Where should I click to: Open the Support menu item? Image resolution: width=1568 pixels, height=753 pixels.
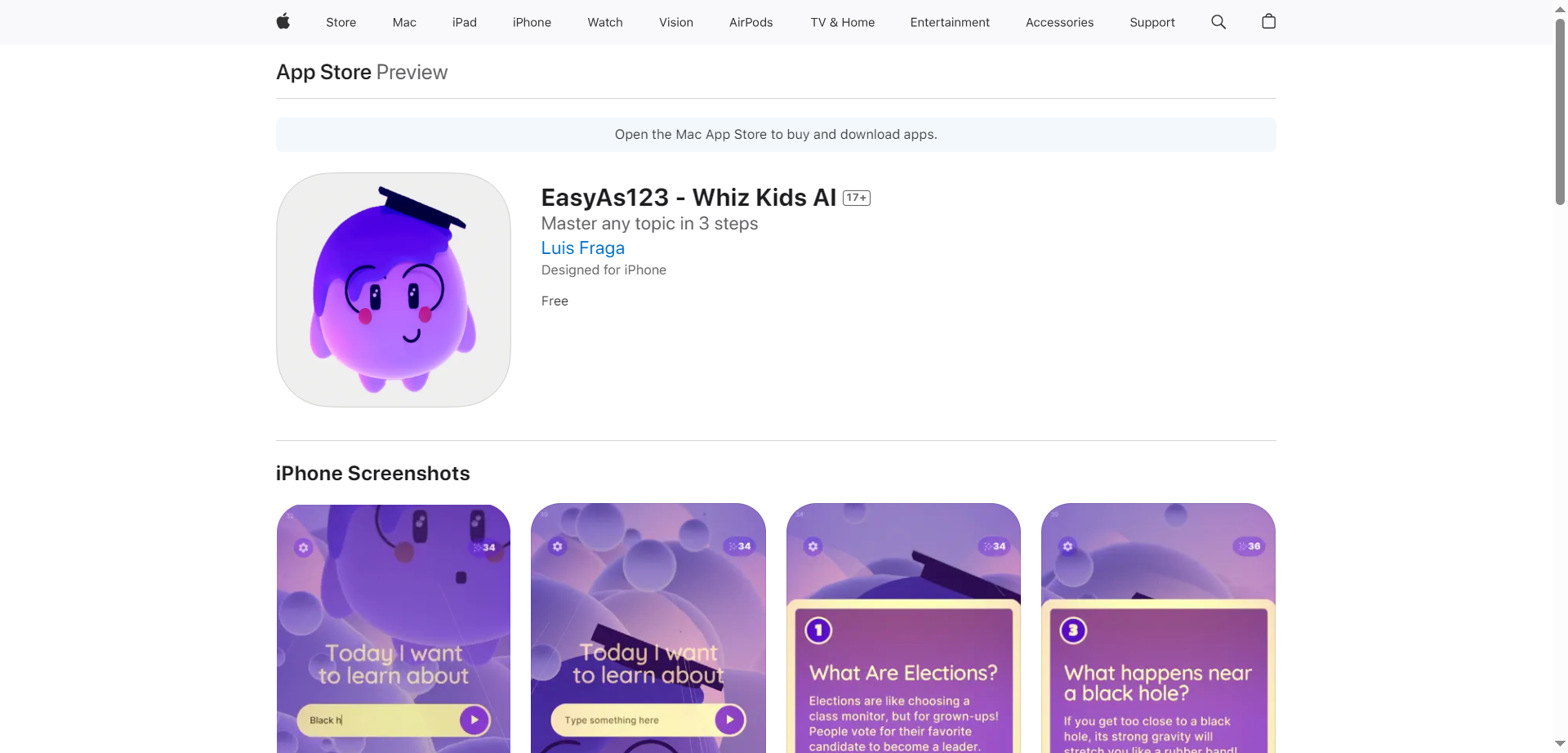1152,22
